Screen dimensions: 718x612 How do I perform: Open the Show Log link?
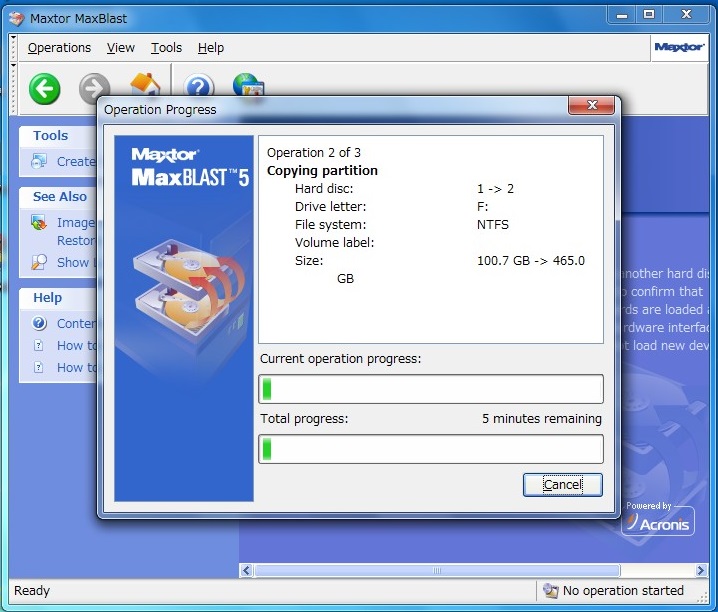point(76,262)
